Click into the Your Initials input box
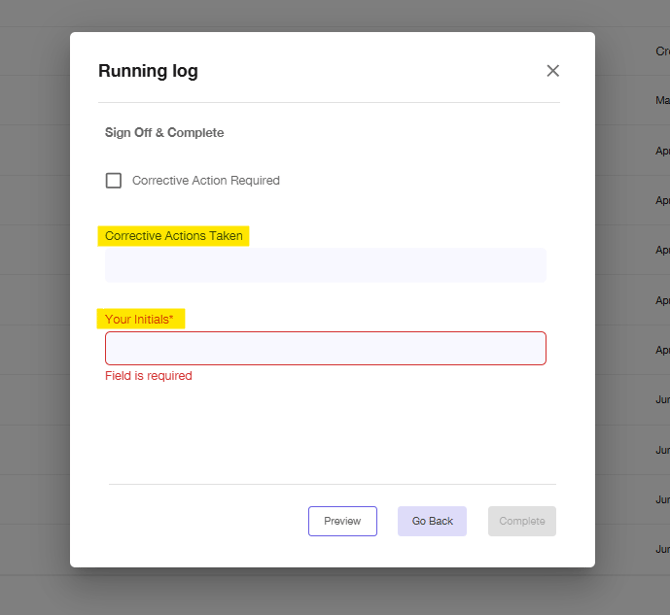The image size is (670, 615). point(326,348)
